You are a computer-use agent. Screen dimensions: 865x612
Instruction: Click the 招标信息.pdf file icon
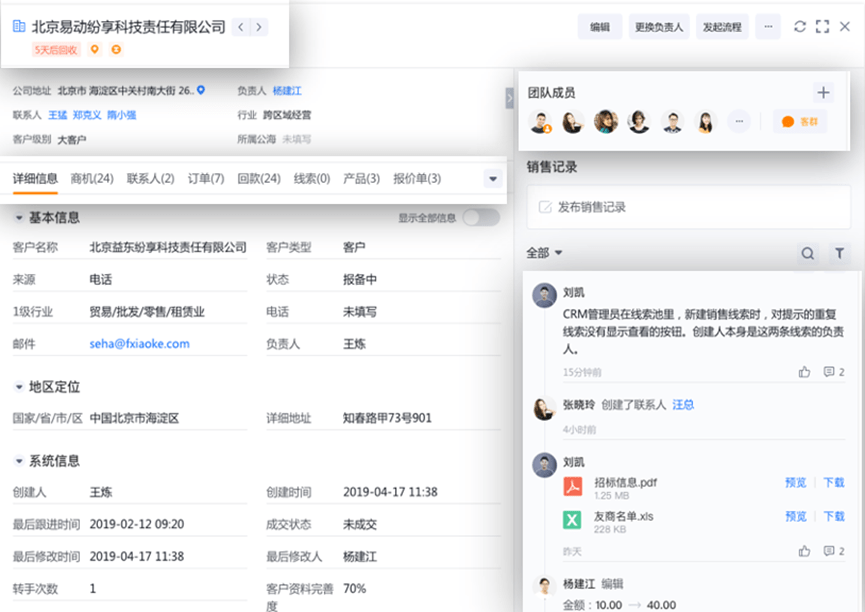point(573,487)
